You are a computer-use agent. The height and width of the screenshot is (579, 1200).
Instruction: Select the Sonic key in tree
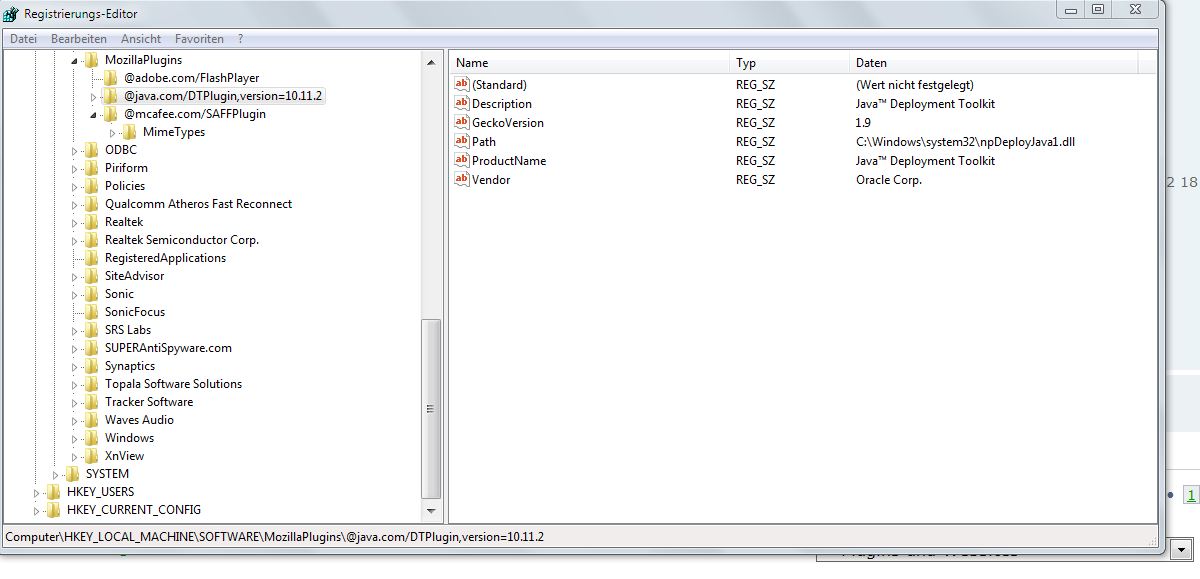click(x=119, y=294)
